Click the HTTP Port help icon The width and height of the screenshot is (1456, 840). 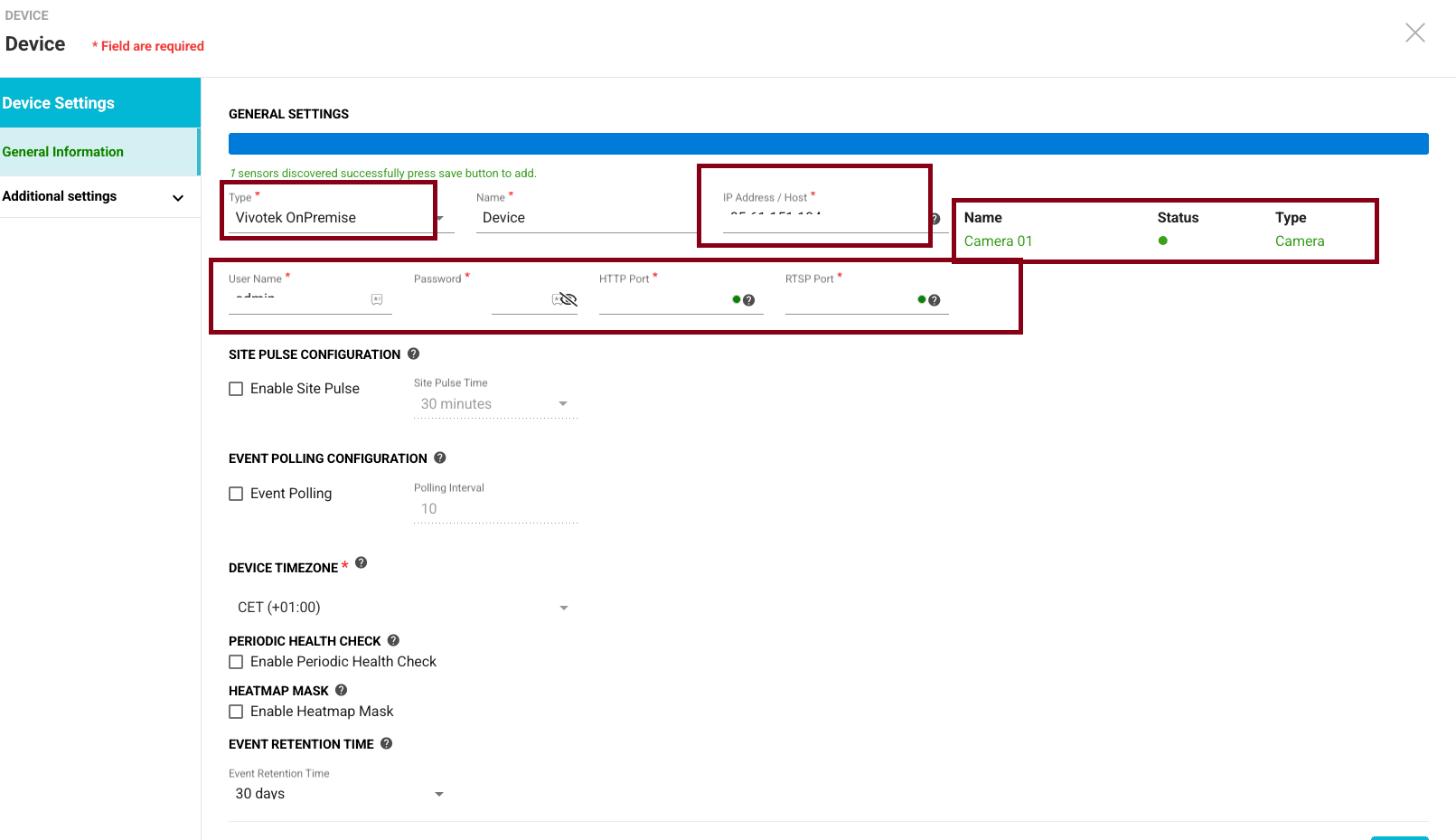(749, 300)
